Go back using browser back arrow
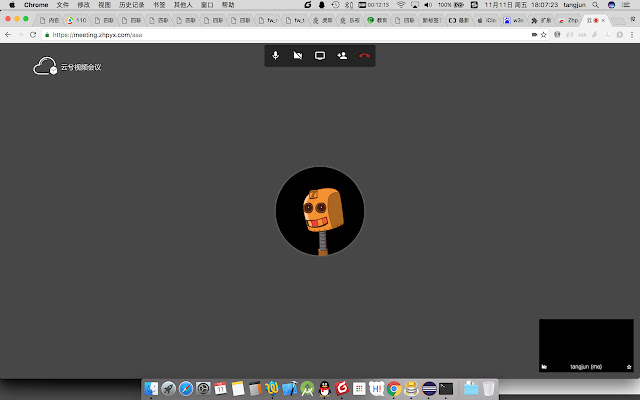 tap(8, 34)
